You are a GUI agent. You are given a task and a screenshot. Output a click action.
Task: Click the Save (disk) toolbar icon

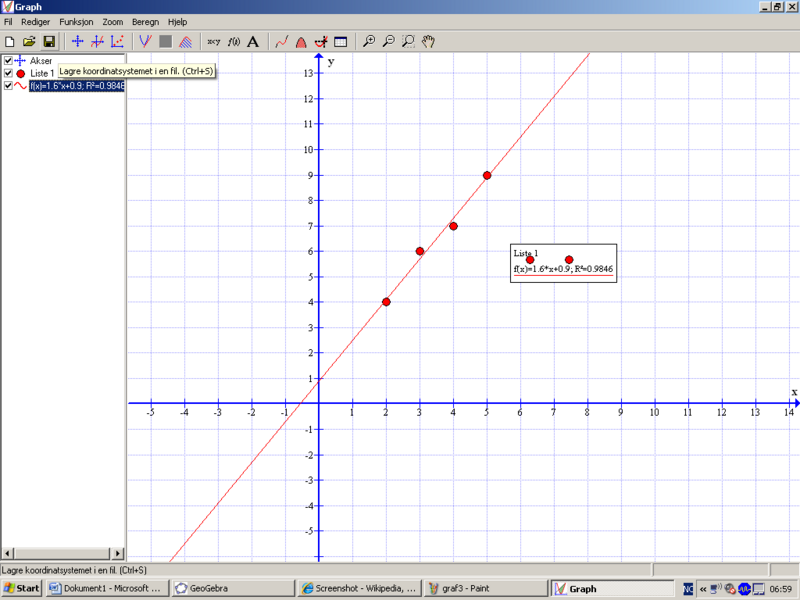click(x=49, y=42)
